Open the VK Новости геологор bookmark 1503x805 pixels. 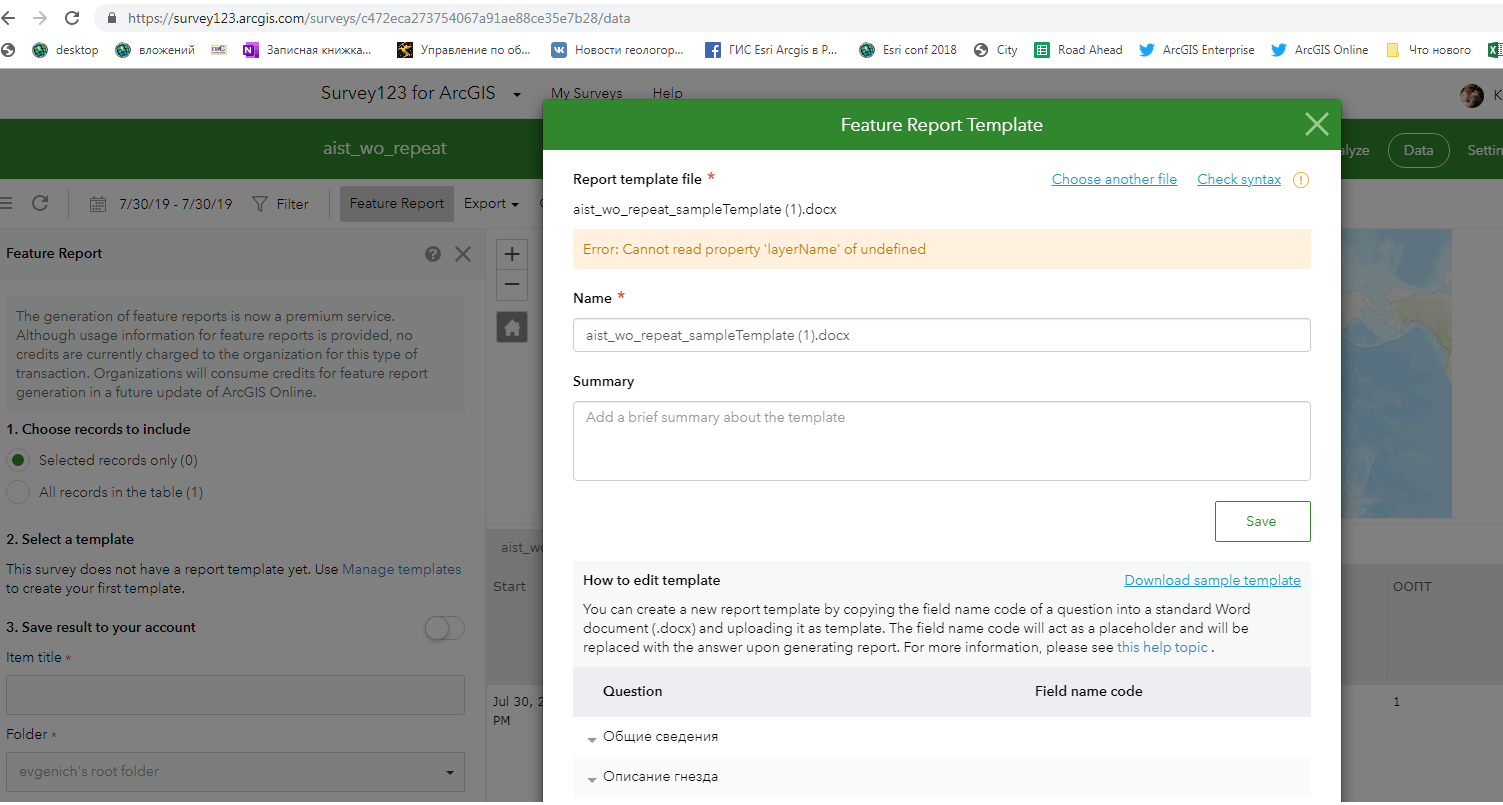(x=618, y=50)
